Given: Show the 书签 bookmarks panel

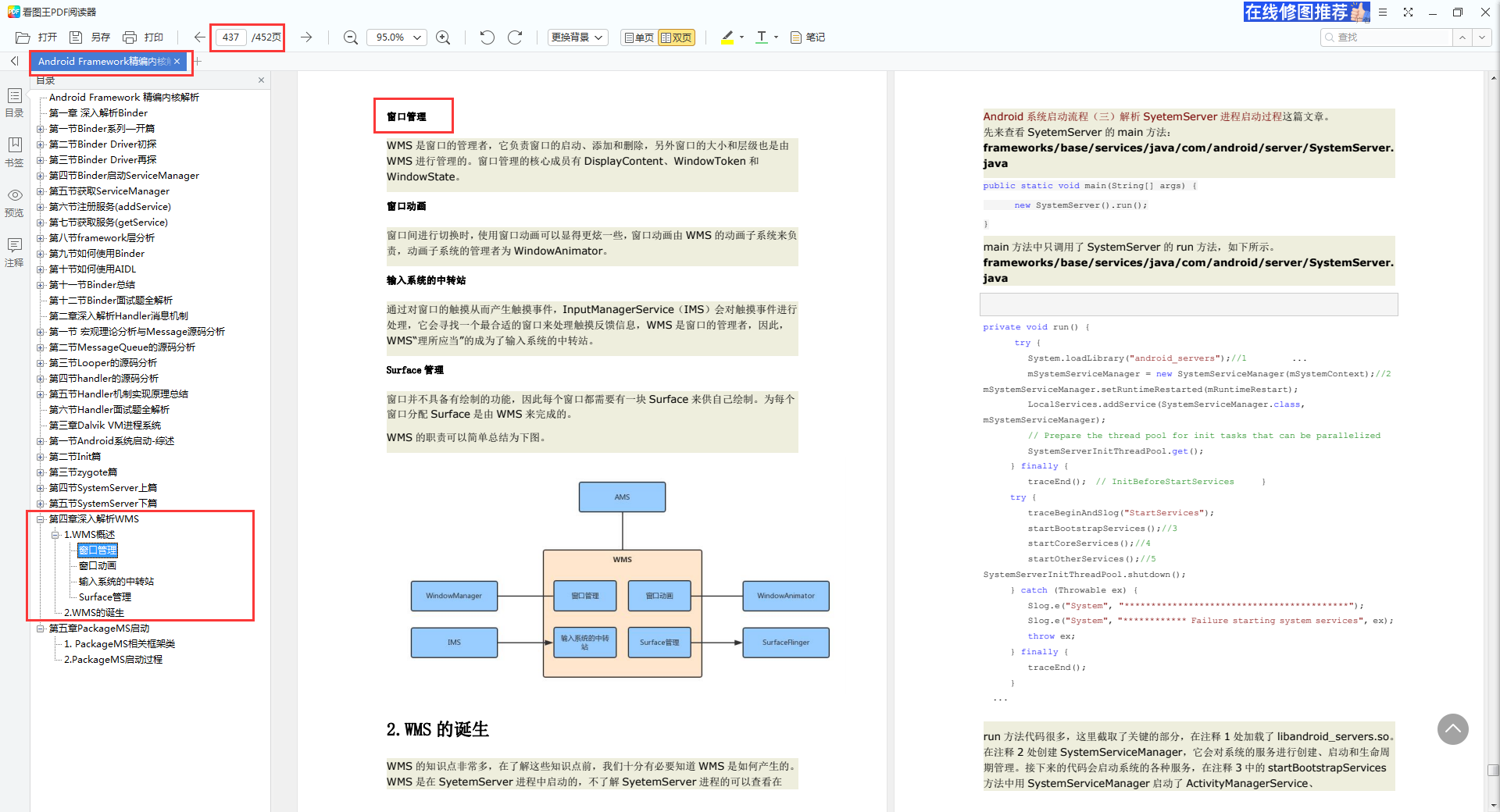Looking at the screenshot, I should (x=14, y=152).
